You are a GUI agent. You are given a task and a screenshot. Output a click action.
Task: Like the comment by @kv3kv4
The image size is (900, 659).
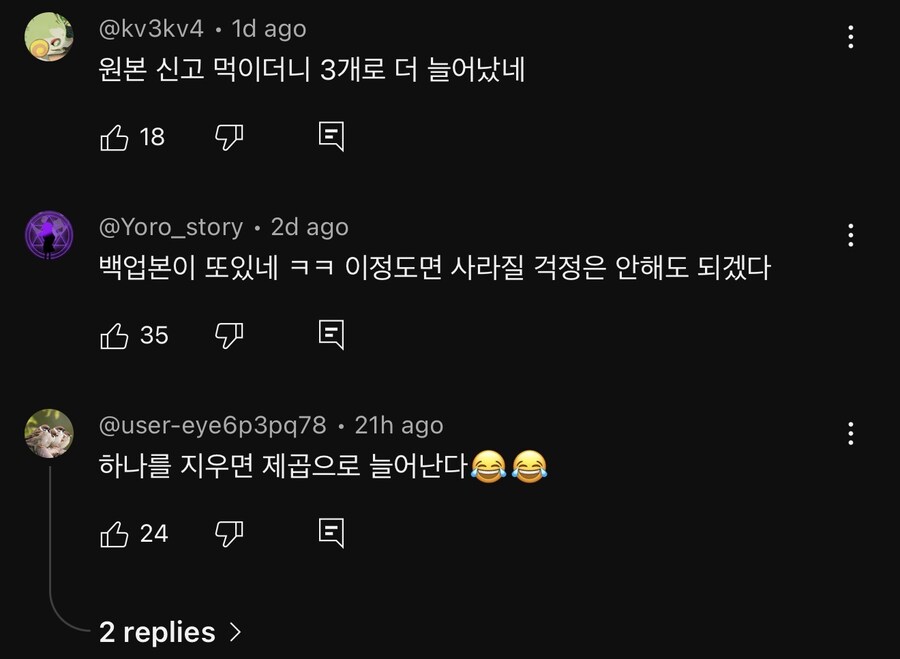point(115,137)
